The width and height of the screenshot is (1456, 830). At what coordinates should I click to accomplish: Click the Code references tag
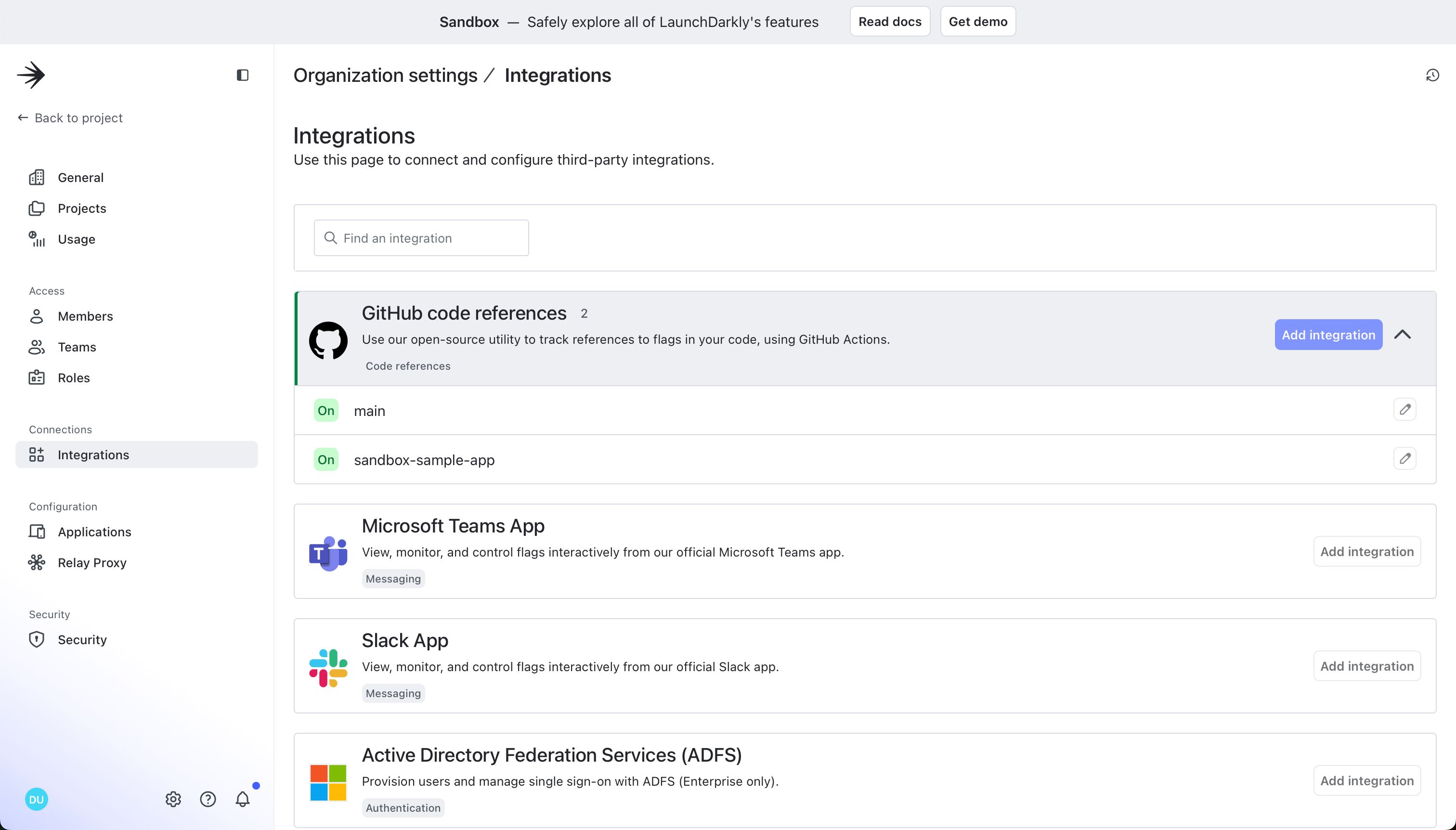(408, 366)
